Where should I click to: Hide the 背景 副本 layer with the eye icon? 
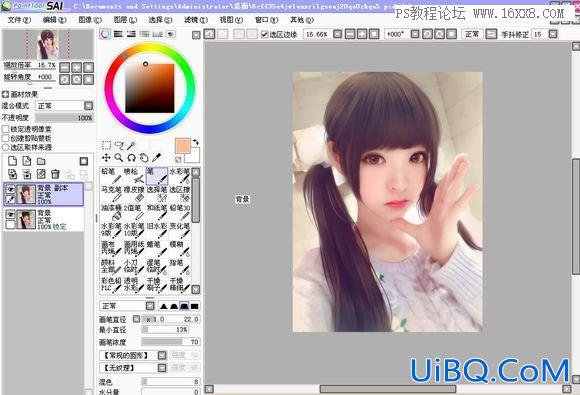(x=11, y=190)
